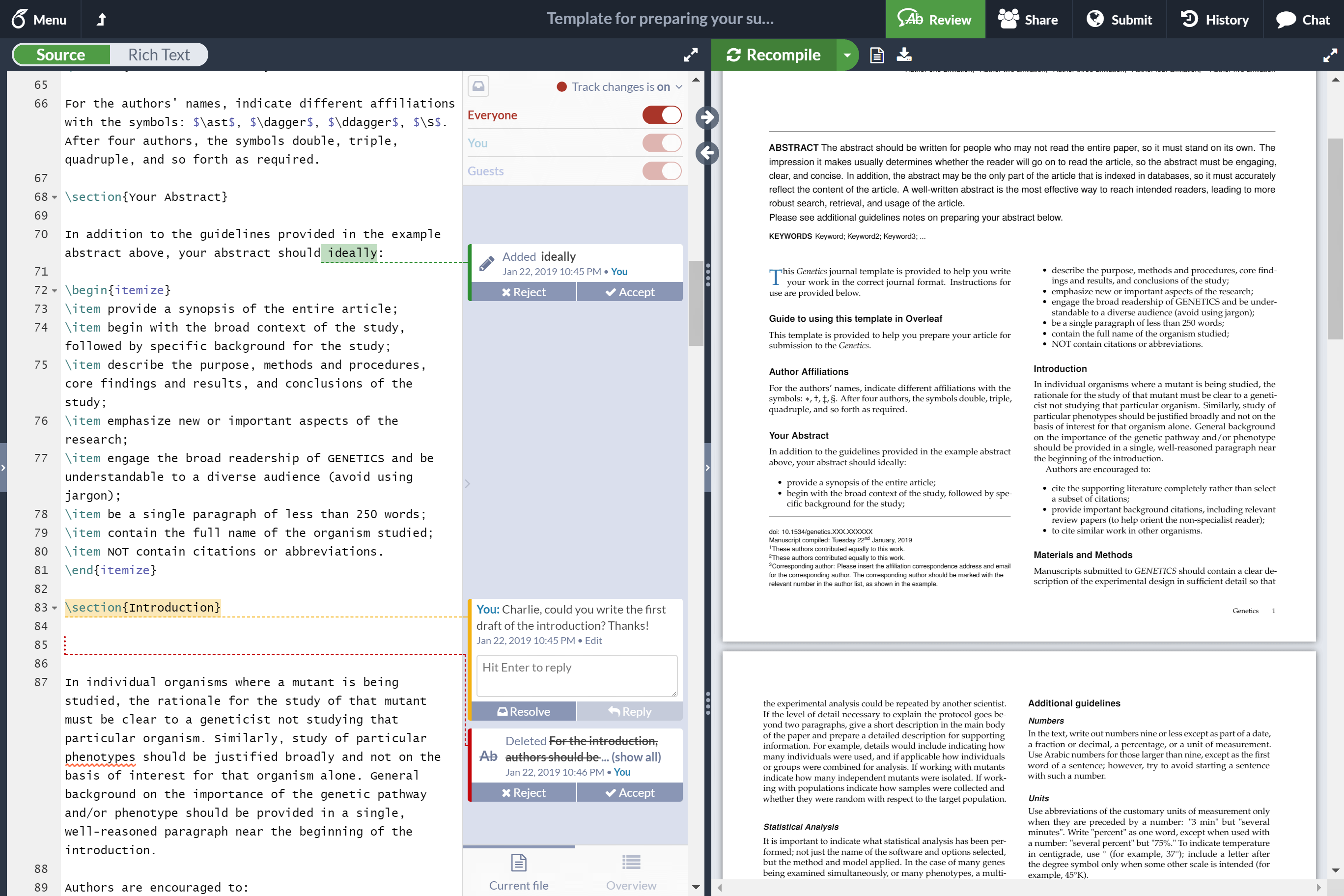Click the Accept button for ideally change

point(629,292)
